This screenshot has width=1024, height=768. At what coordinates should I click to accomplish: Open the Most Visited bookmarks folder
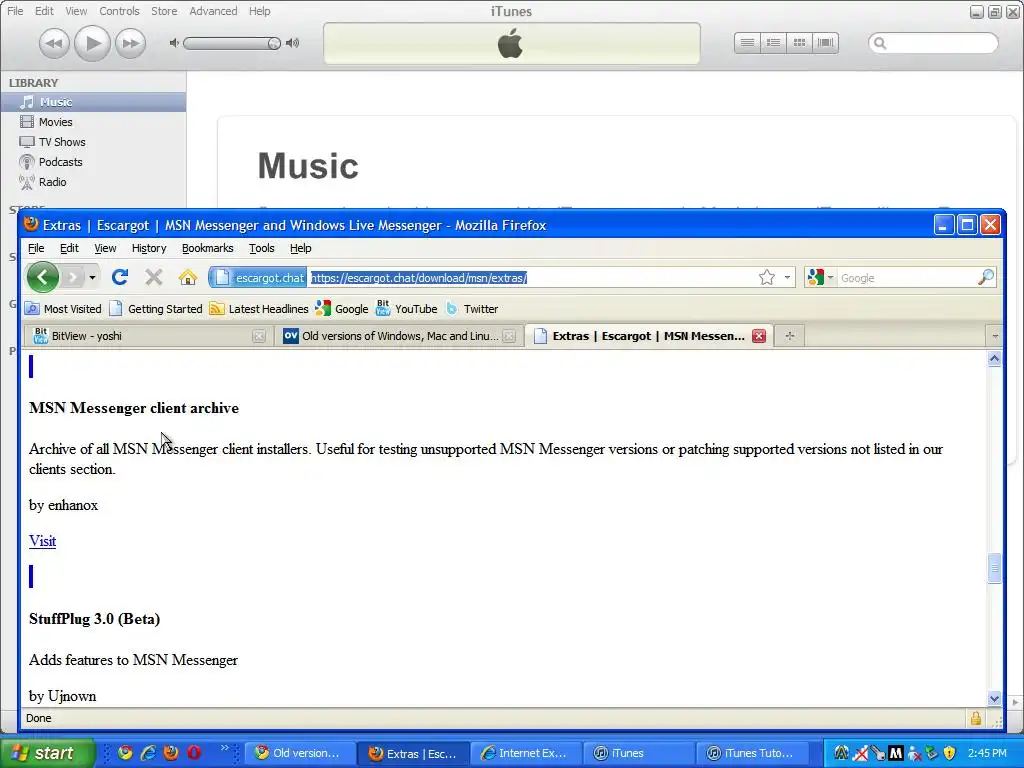63,309
